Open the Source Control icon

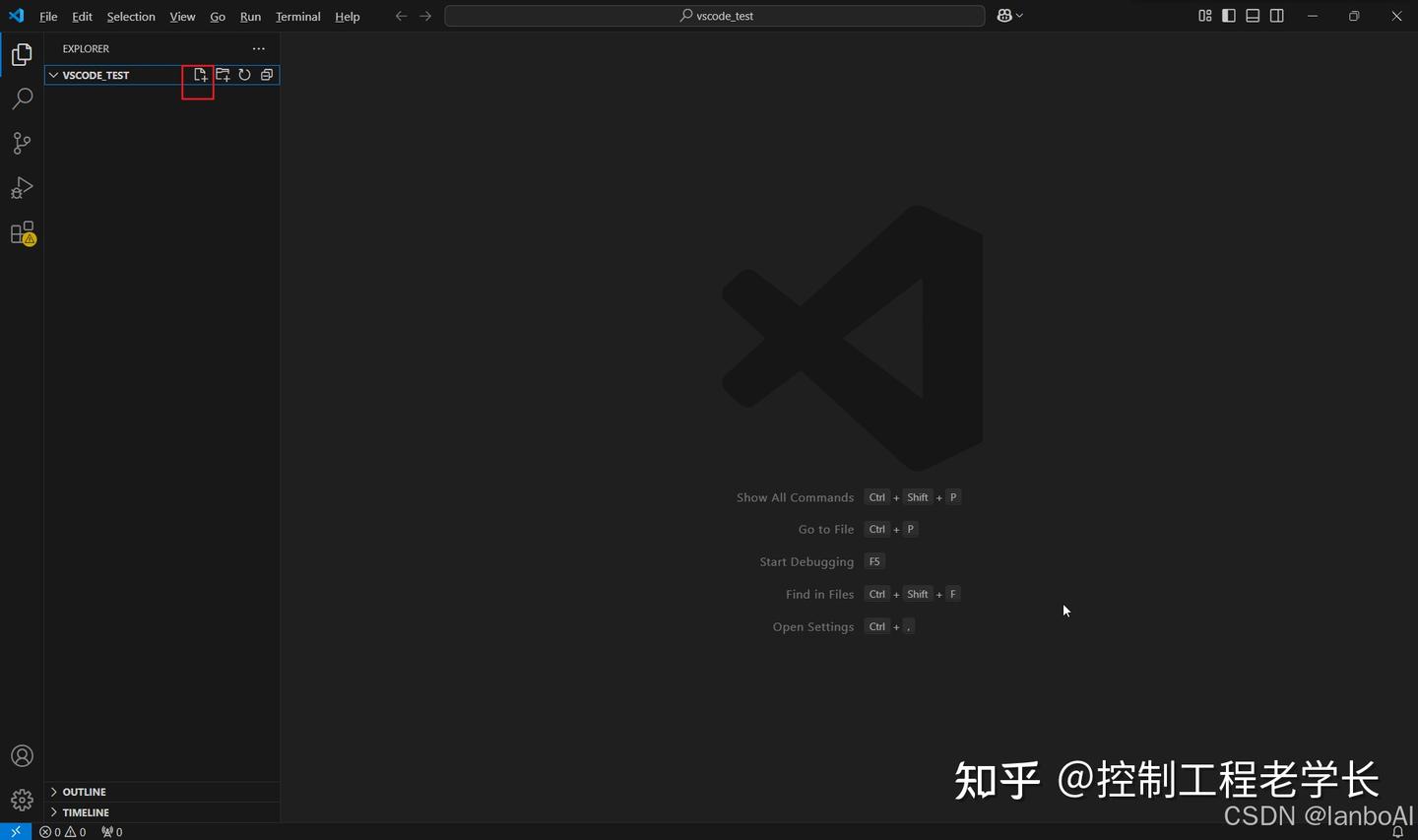[22, 143]
